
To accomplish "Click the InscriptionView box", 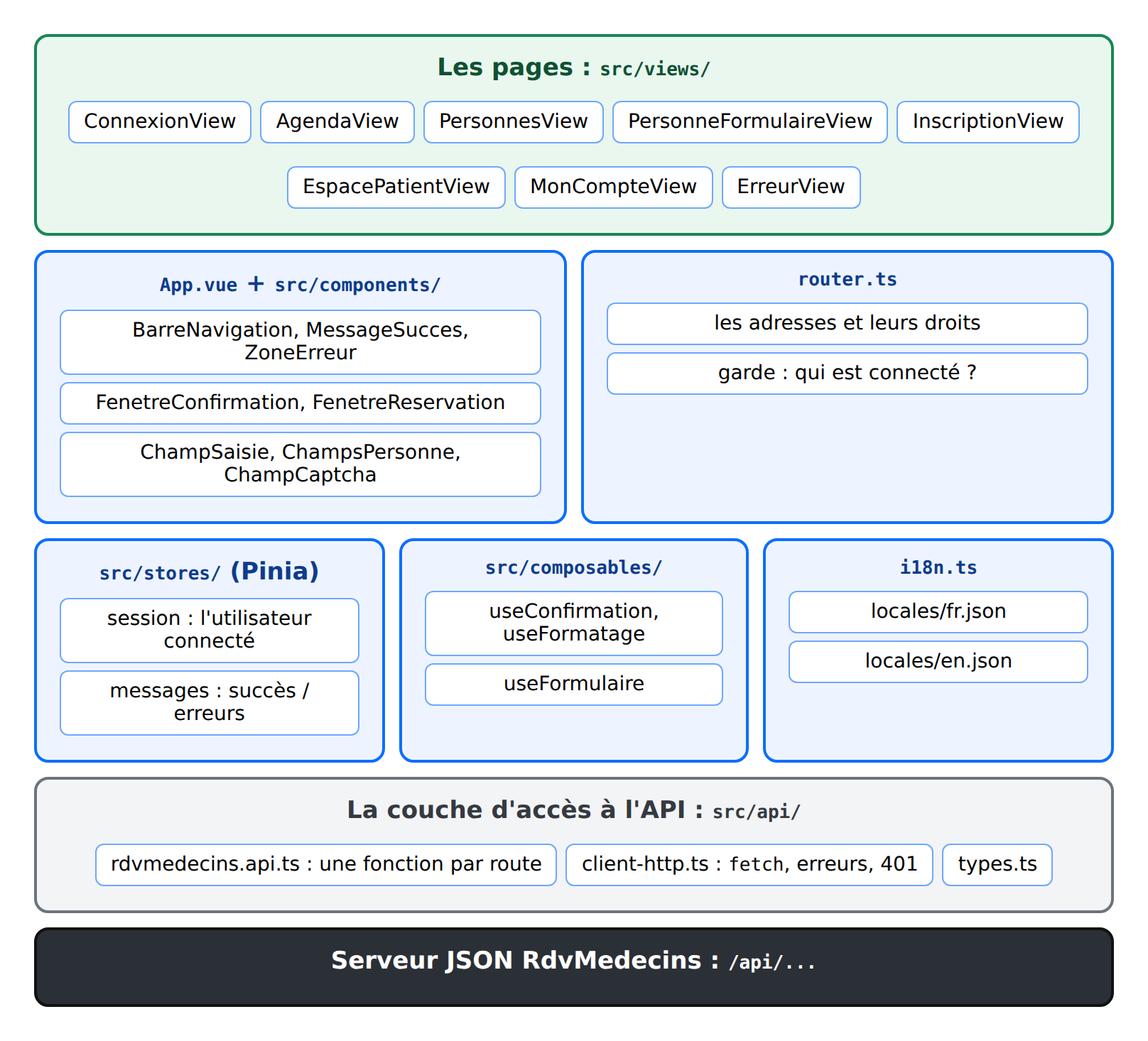I will click(x=988, y=122).
